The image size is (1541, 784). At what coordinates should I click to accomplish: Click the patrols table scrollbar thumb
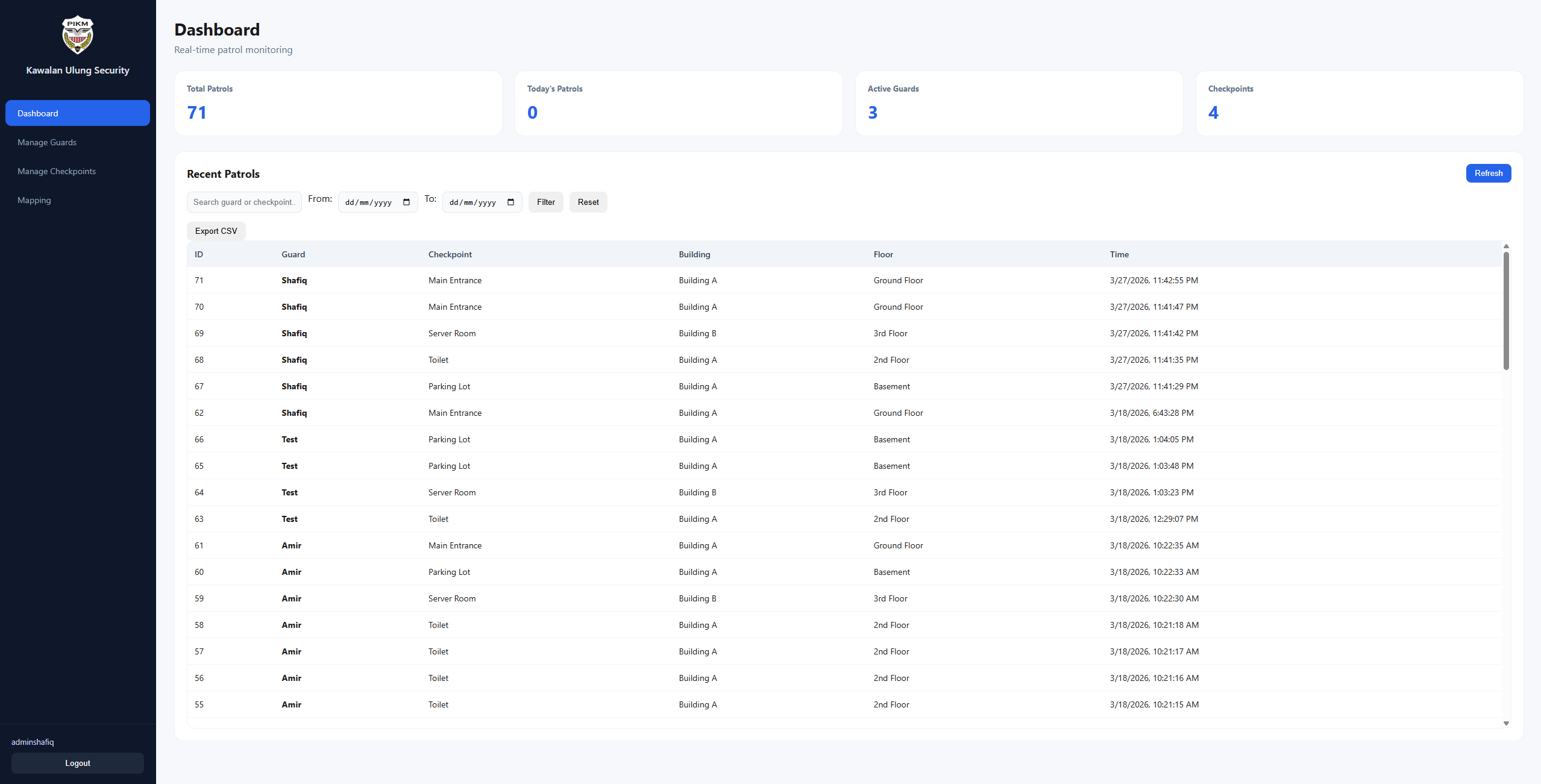point(1506,310)
